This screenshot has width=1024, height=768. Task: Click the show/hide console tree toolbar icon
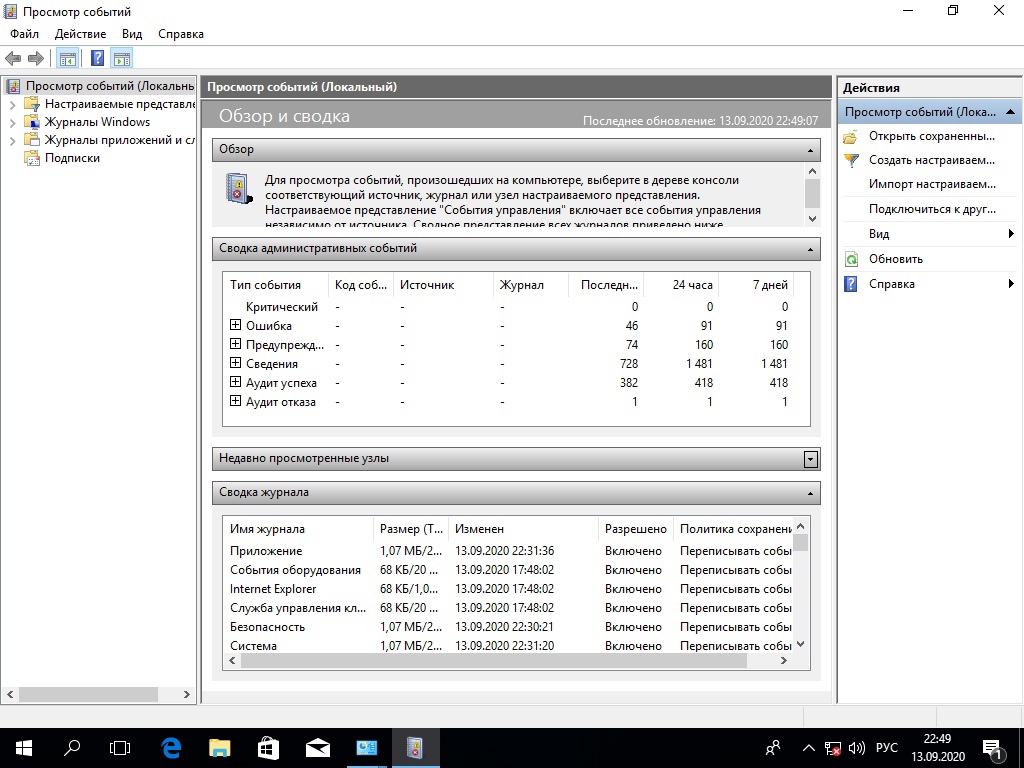[x=67, y=58]
